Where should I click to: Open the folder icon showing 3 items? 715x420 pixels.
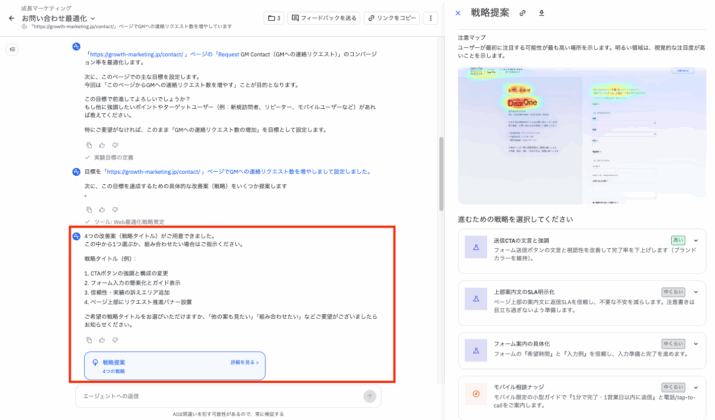274,18
